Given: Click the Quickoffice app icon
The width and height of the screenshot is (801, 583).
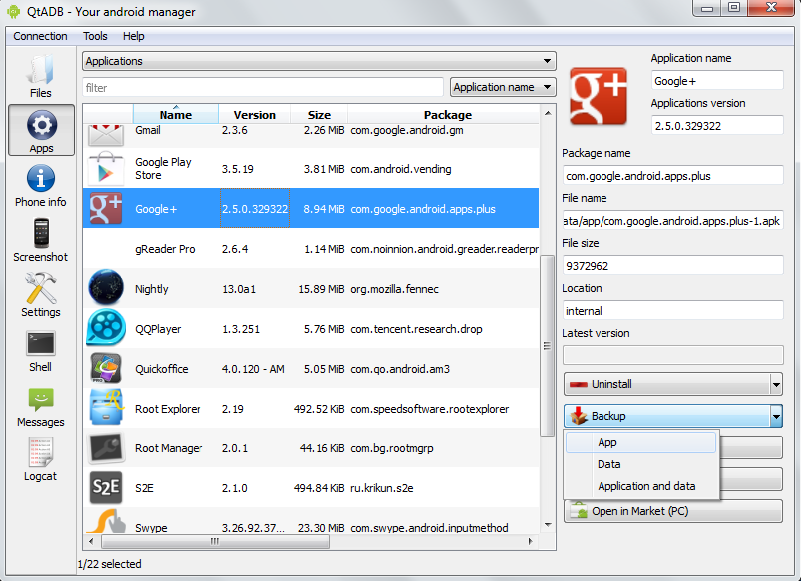Looking at the screenshot, I should [106, 368].
